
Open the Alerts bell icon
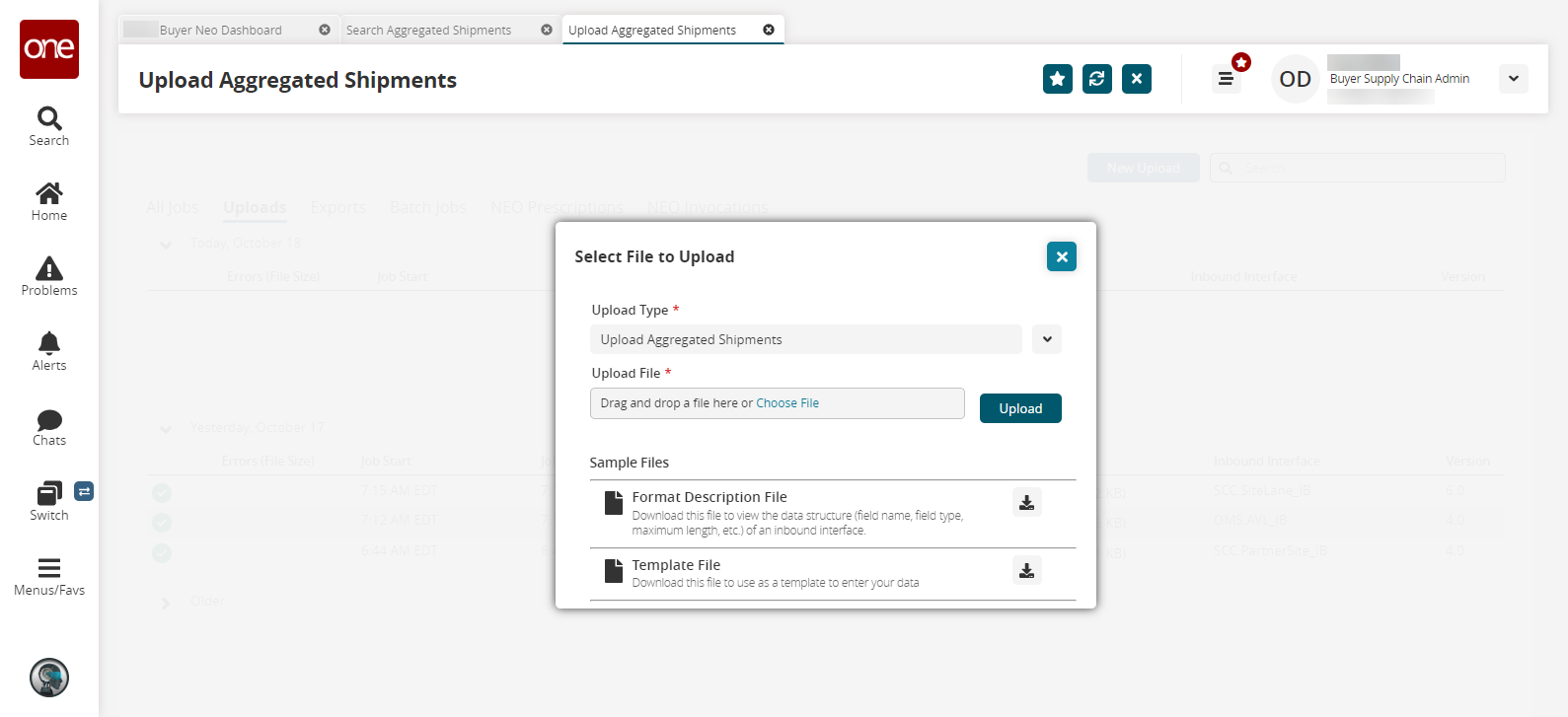tap(49, 343)
